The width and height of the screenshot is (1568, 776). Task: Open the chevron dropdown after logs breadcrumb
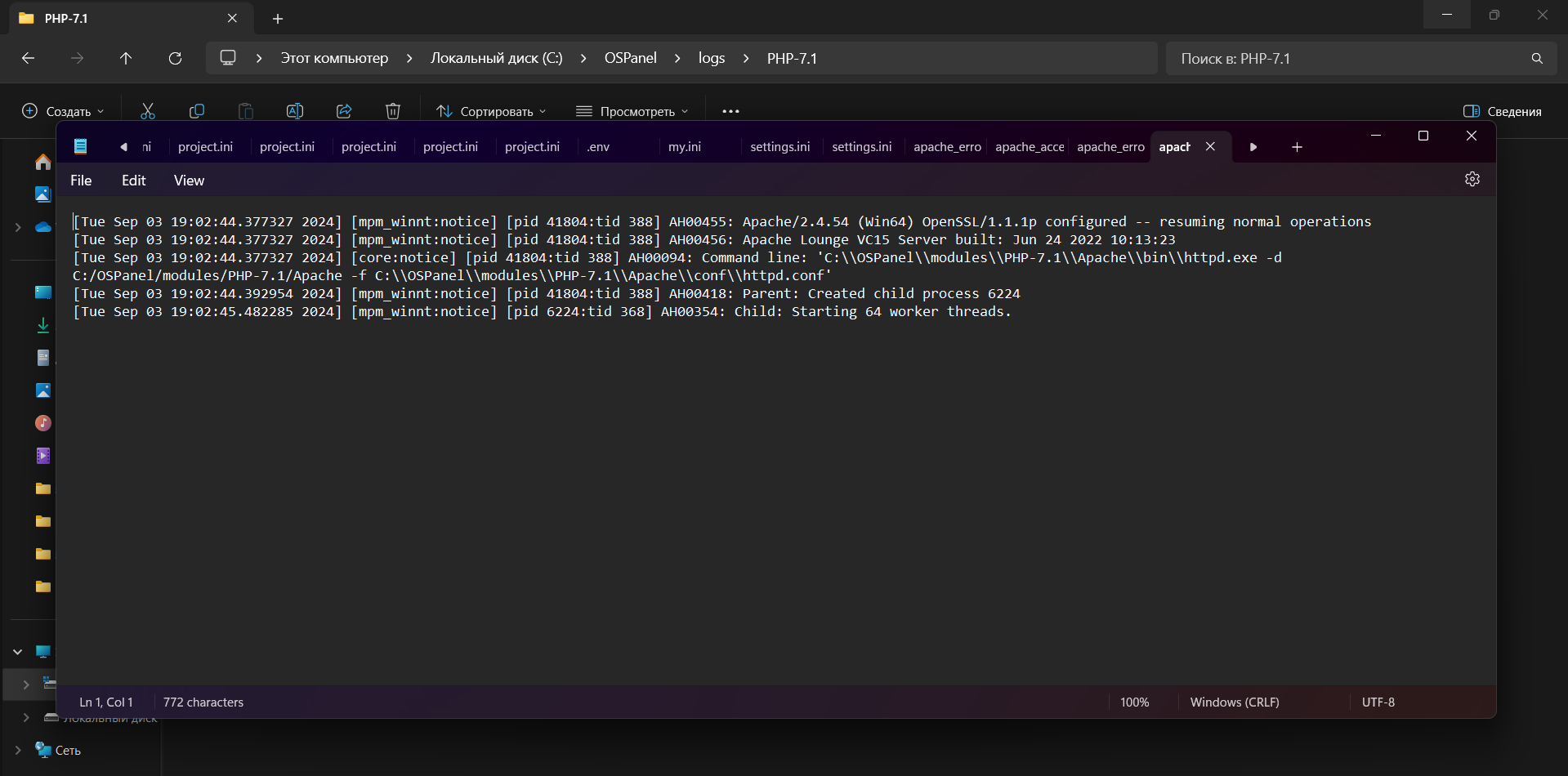(x=746, y=58)
